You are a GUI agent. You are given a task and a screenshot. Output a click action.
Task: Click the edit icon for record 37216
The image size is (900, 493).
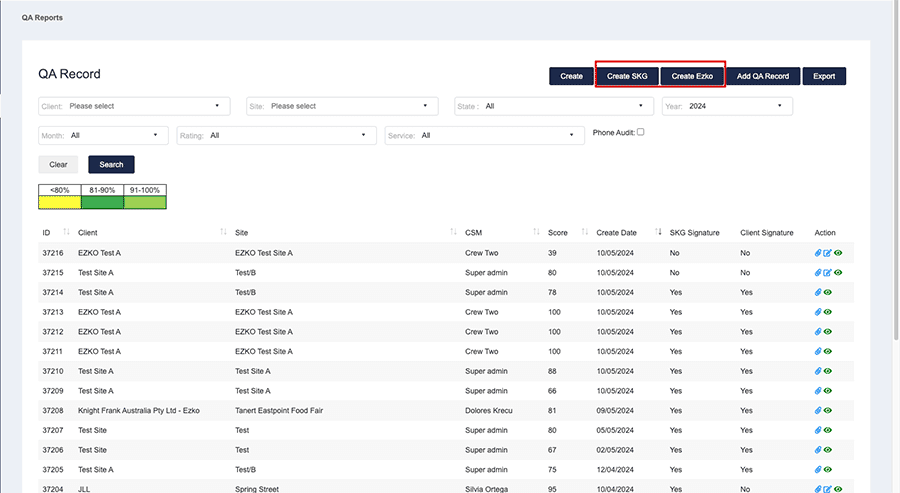click(827, 253)
